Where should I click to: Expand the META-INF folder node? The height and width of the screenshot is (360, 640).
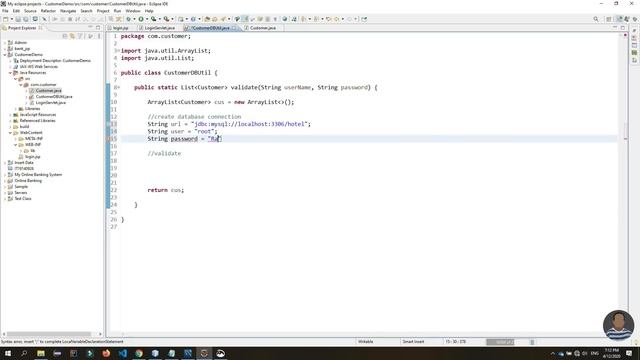[x=16, y=139]
